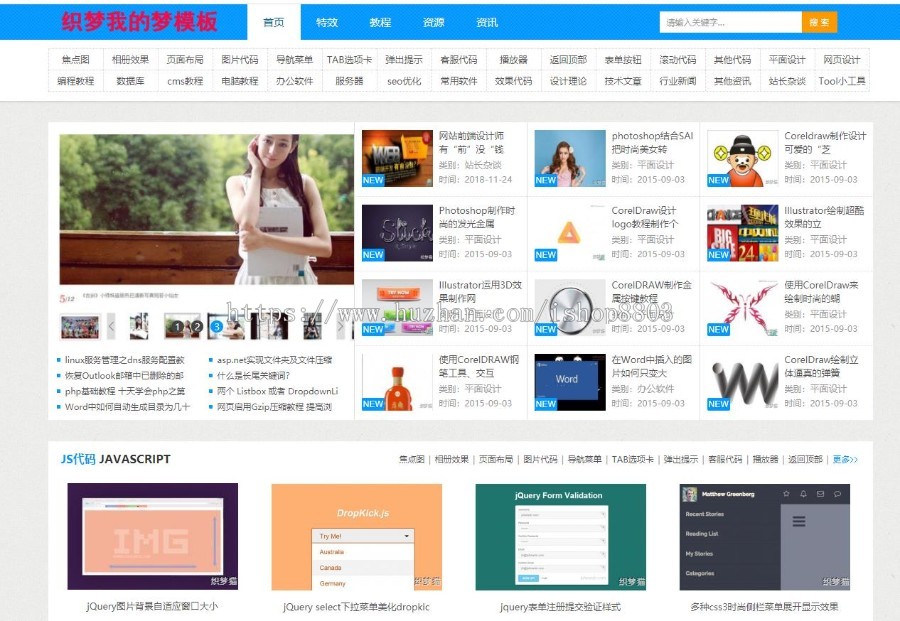Open the 首页 navigation tab

[x=274, y=22]
